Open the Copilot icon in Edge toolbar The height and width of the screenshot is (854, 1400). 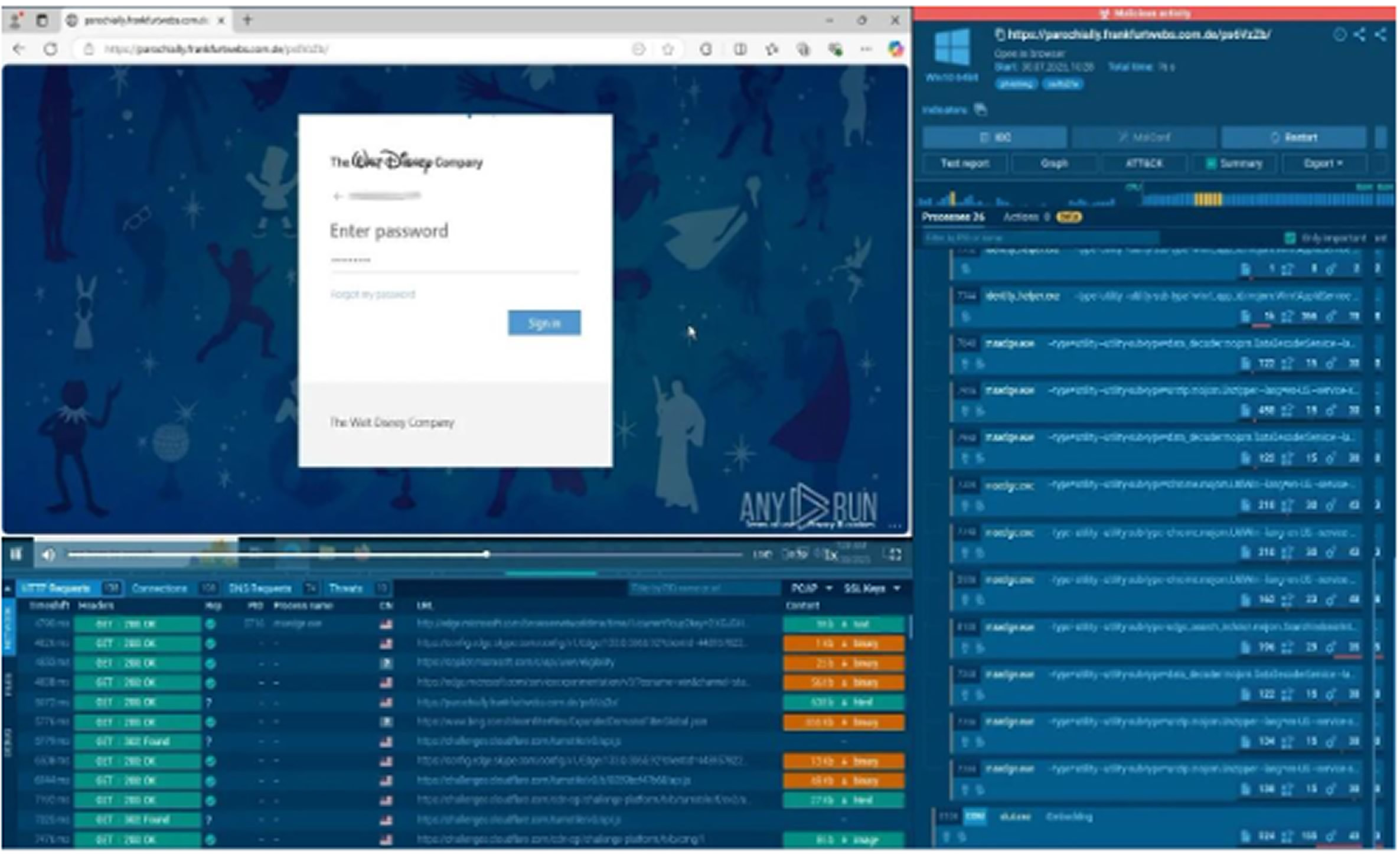pos(896,49)
